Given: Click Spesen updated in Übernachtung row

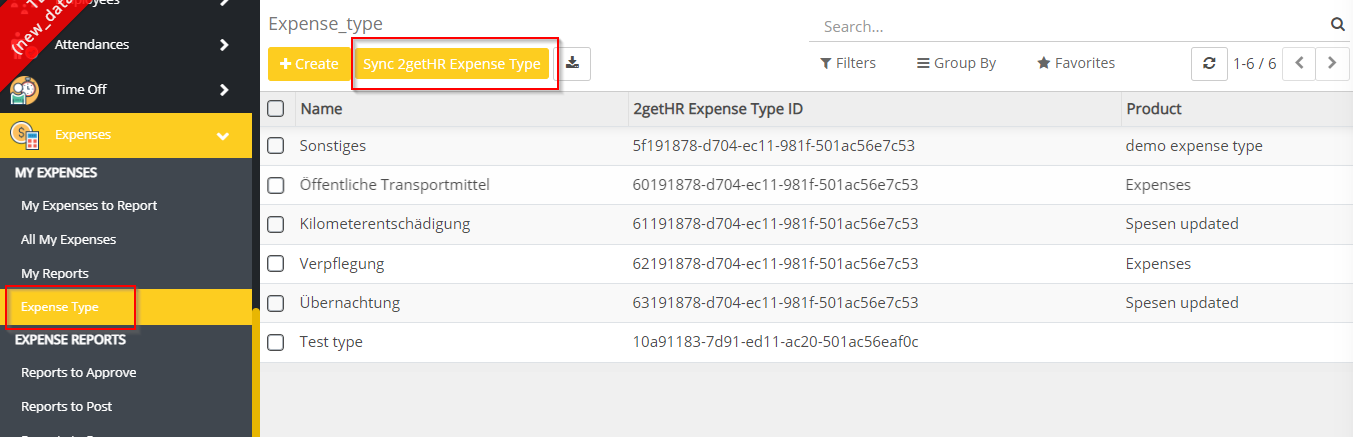Looking at the screenshot, I should coord(1182,303).
